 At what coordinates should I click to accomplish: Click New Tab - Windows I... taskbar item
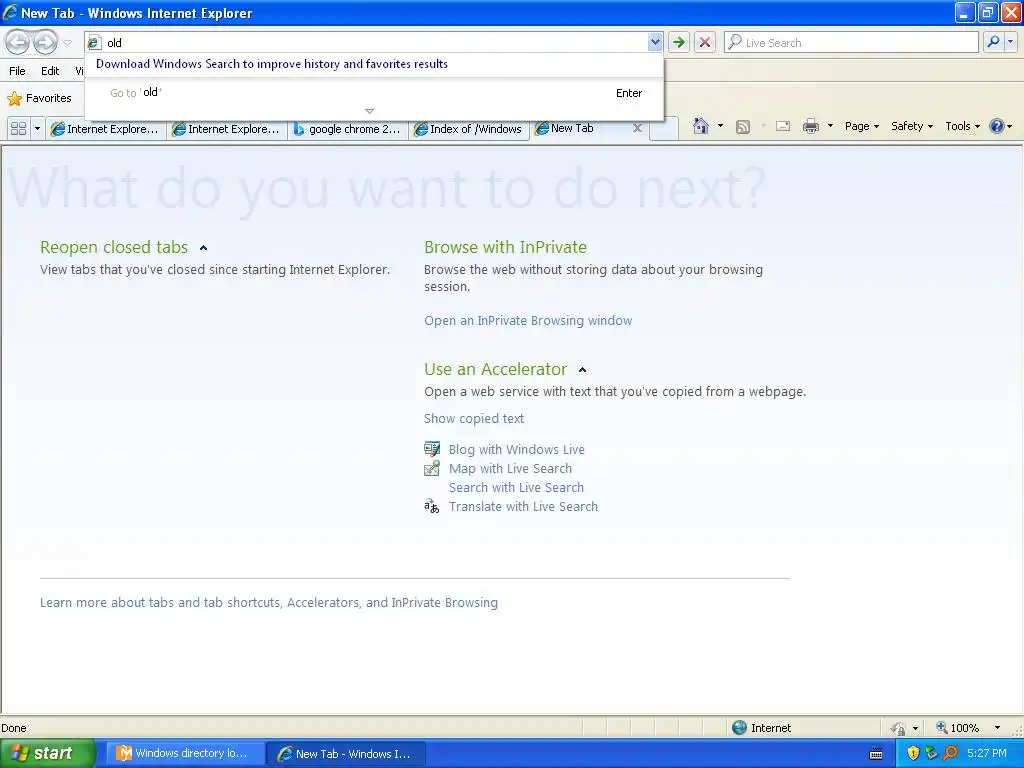click(x=347, y=754)
